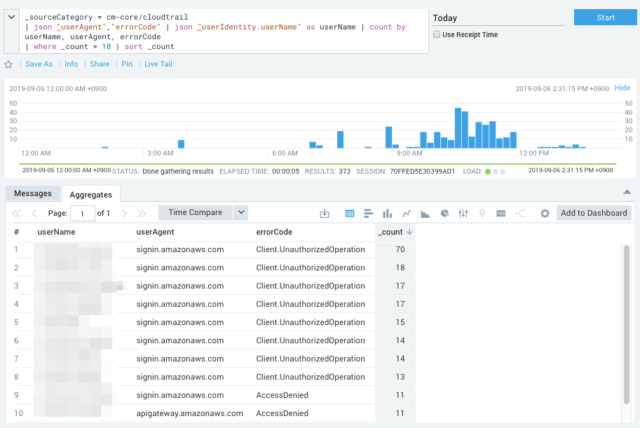Click the histogram bar near 3:00 AM

[181, 144]
